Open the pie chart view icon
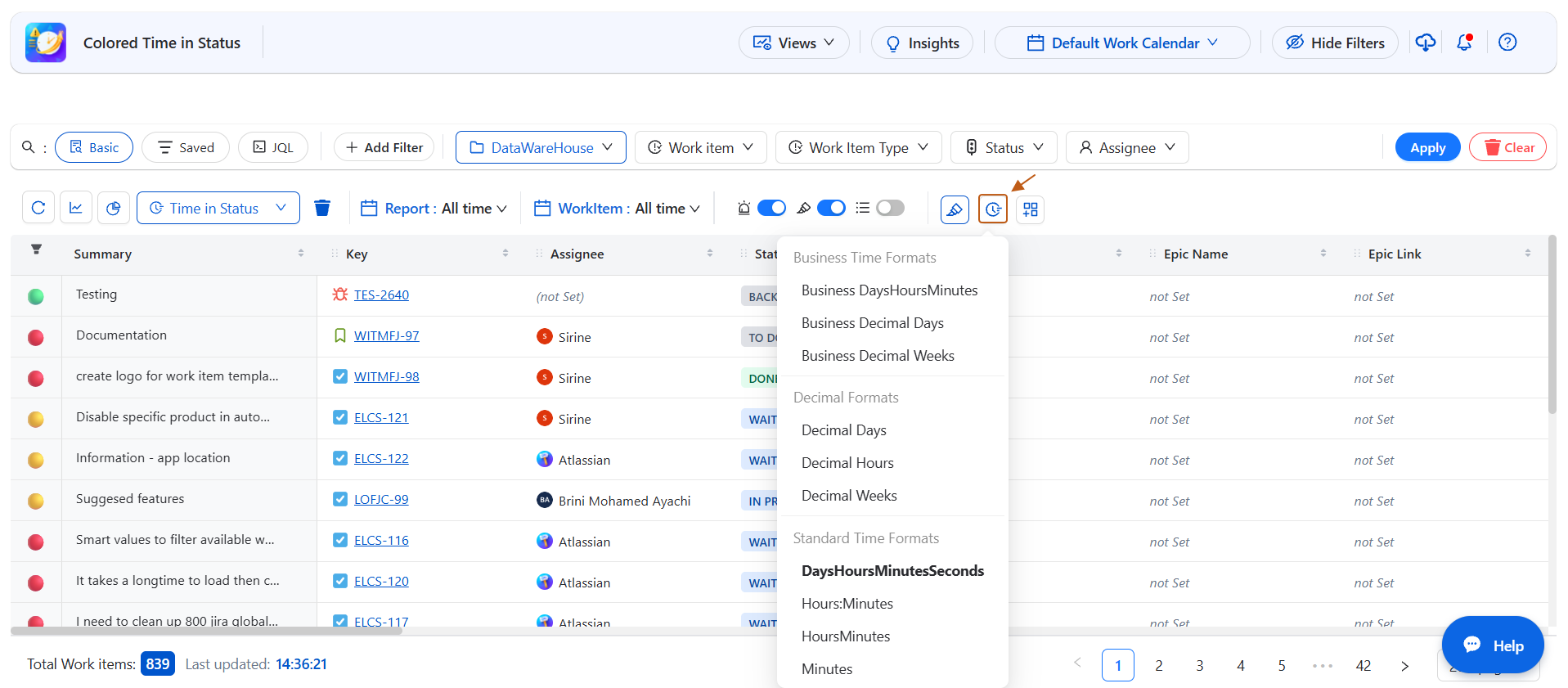 [x=114, y=209]
